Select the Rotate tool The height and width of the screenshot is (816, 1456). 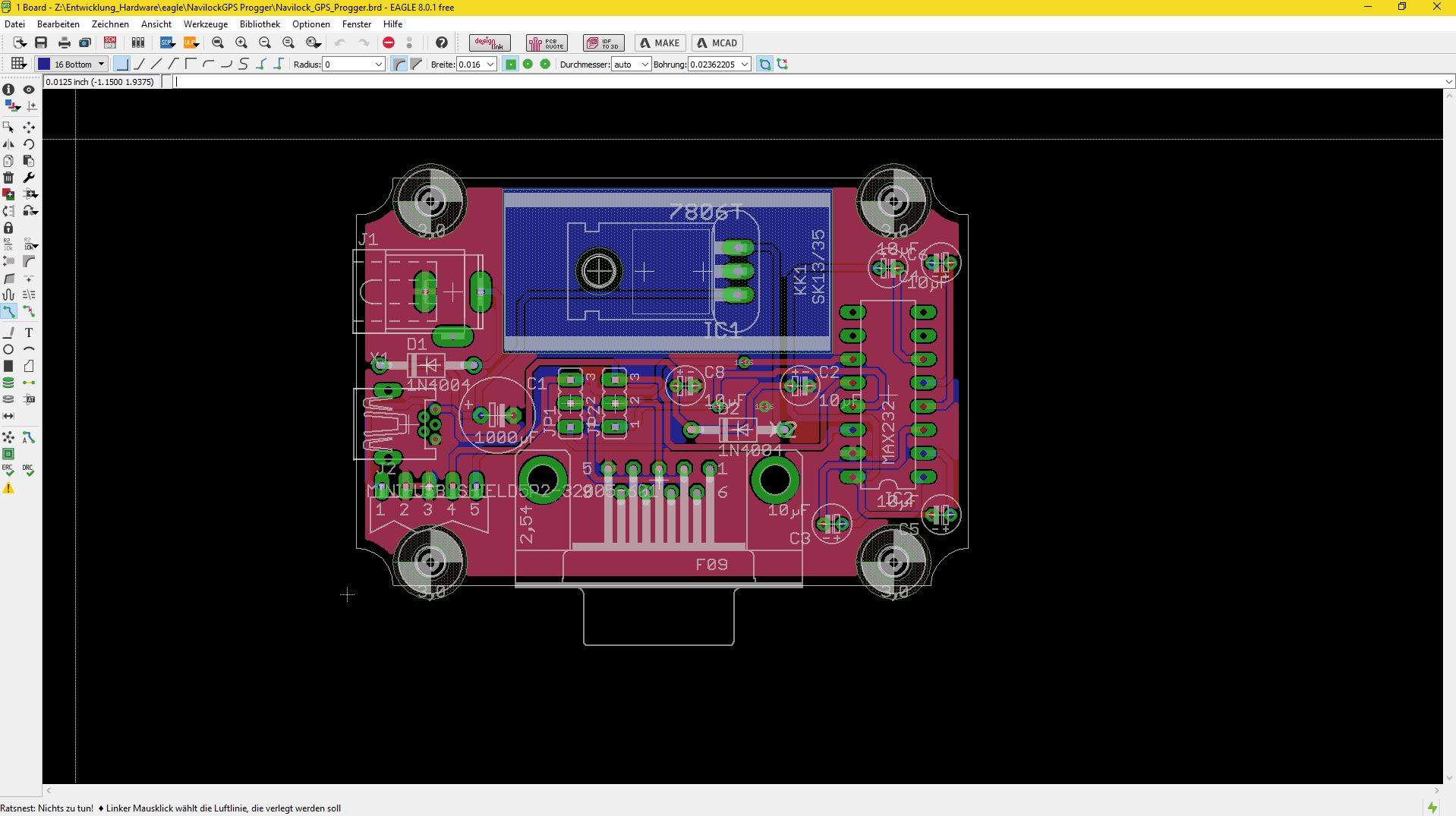[29, 143]
